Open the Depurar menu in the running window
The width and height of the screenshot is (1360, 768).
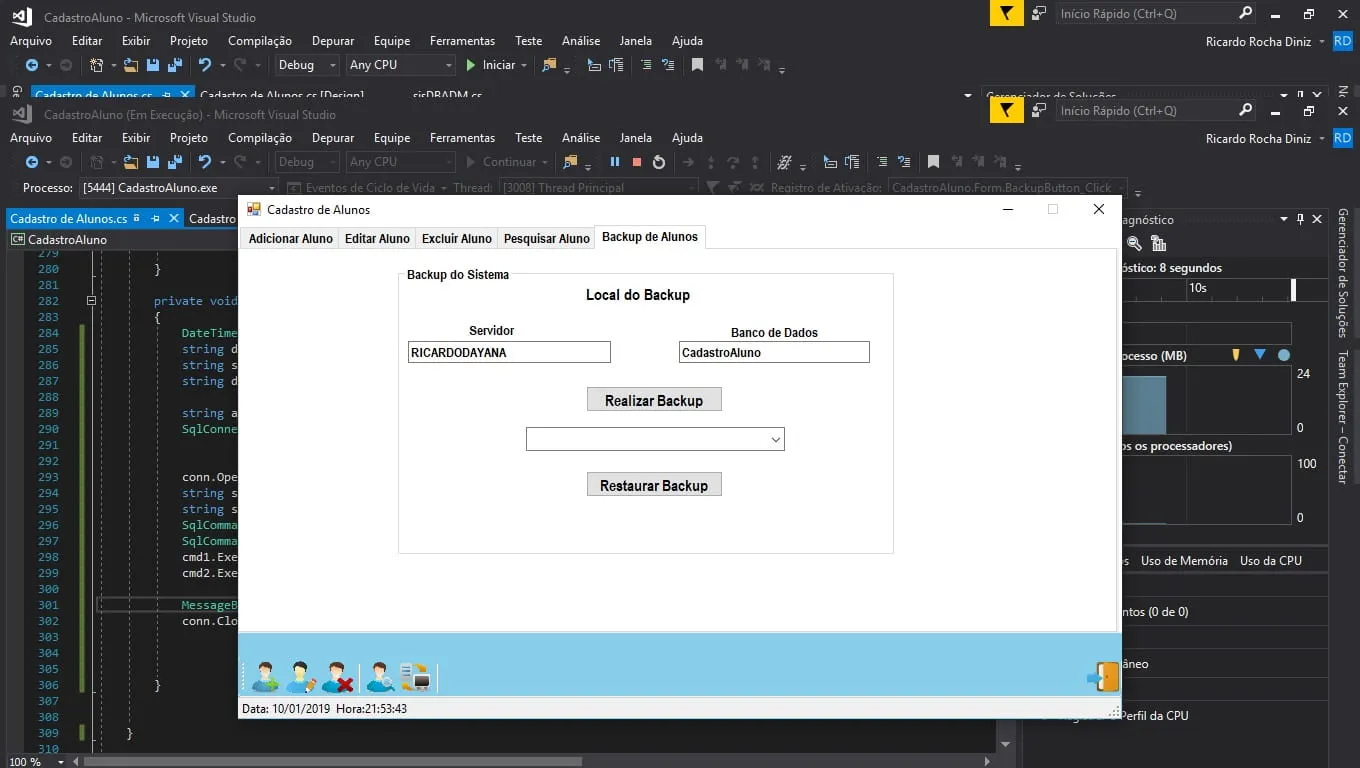point(332,138)
